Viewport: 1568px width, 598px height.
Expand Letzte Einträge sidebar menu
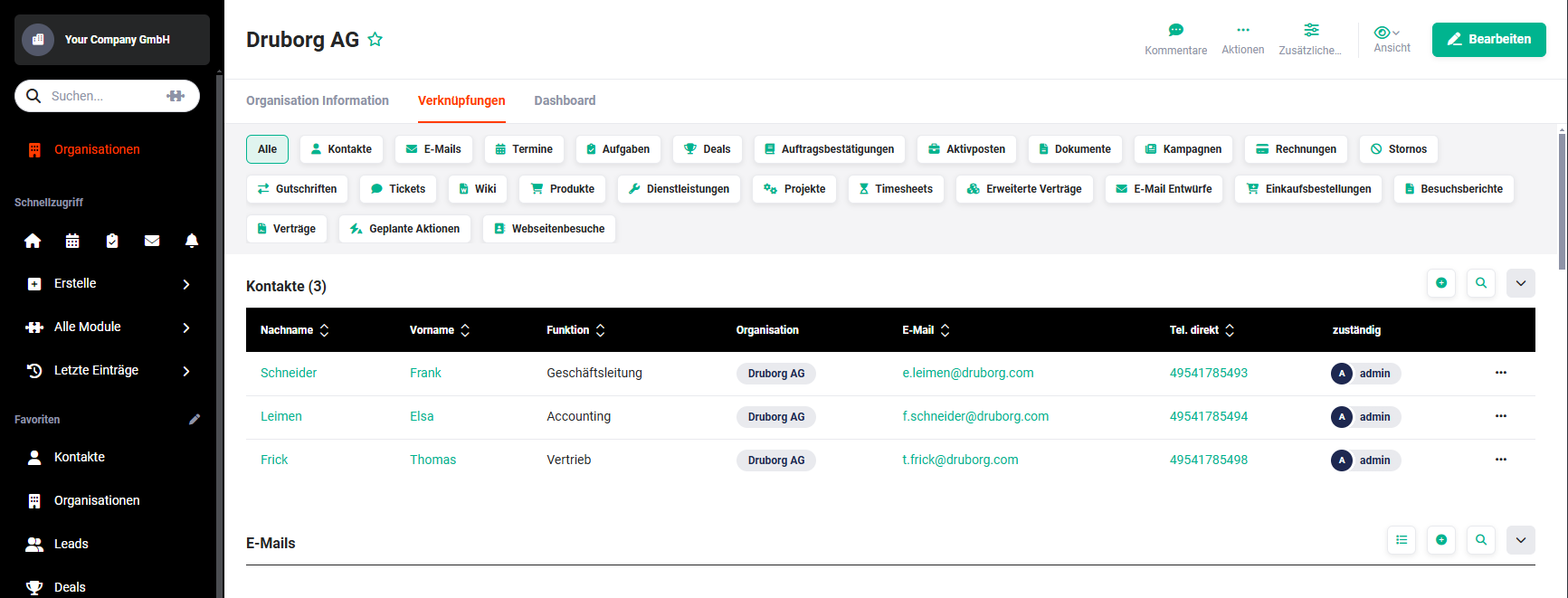[x=109, y=370]
